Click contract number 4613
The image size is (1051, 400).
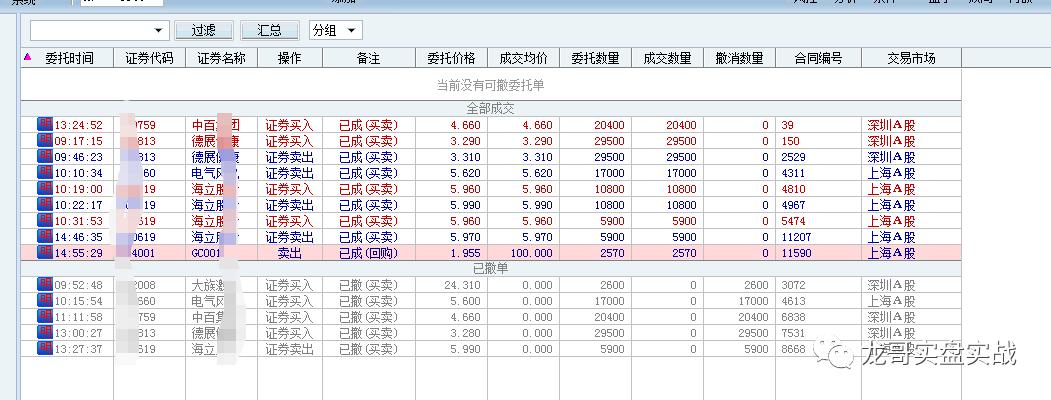794,301
